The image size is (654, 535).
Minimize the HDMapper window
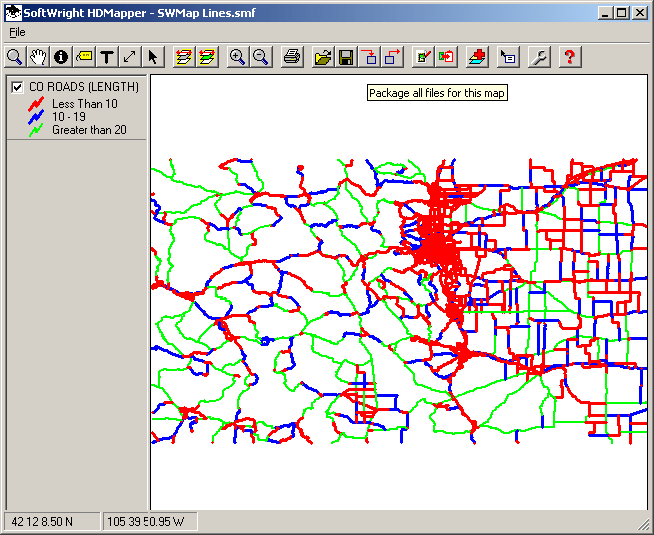click(605, 13)
